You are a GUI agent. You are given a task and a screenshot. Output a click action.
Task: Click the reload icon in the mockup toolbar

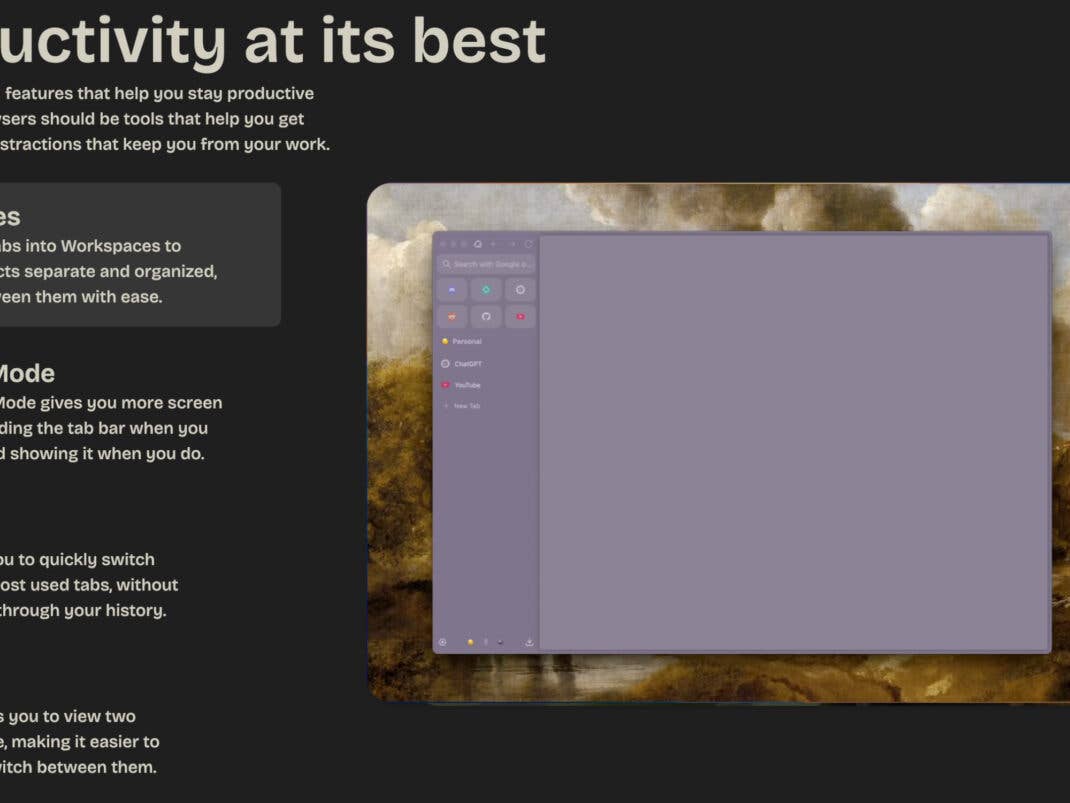click(528, 244)
